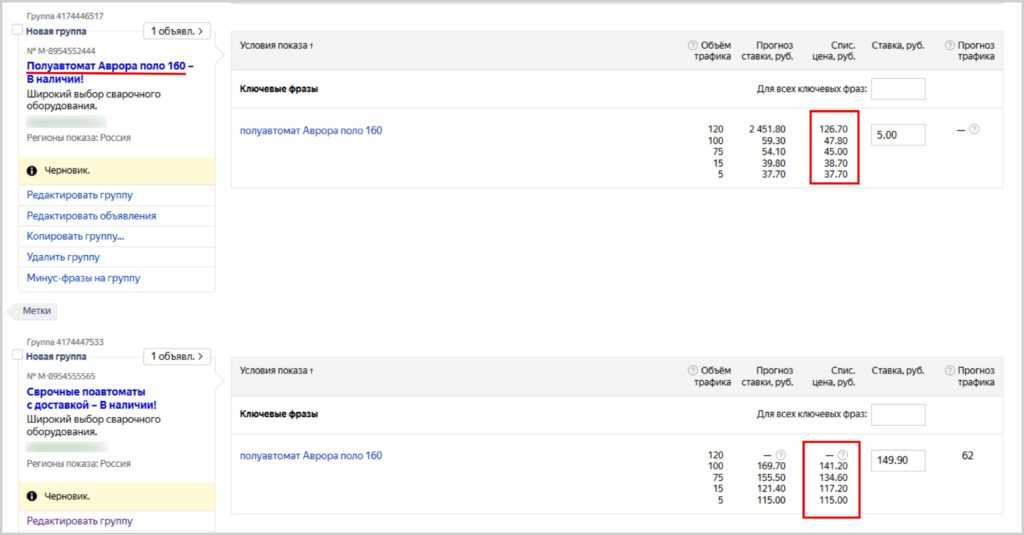
Task: Sort by Условия показа in first table
Action: click(276, 46)
